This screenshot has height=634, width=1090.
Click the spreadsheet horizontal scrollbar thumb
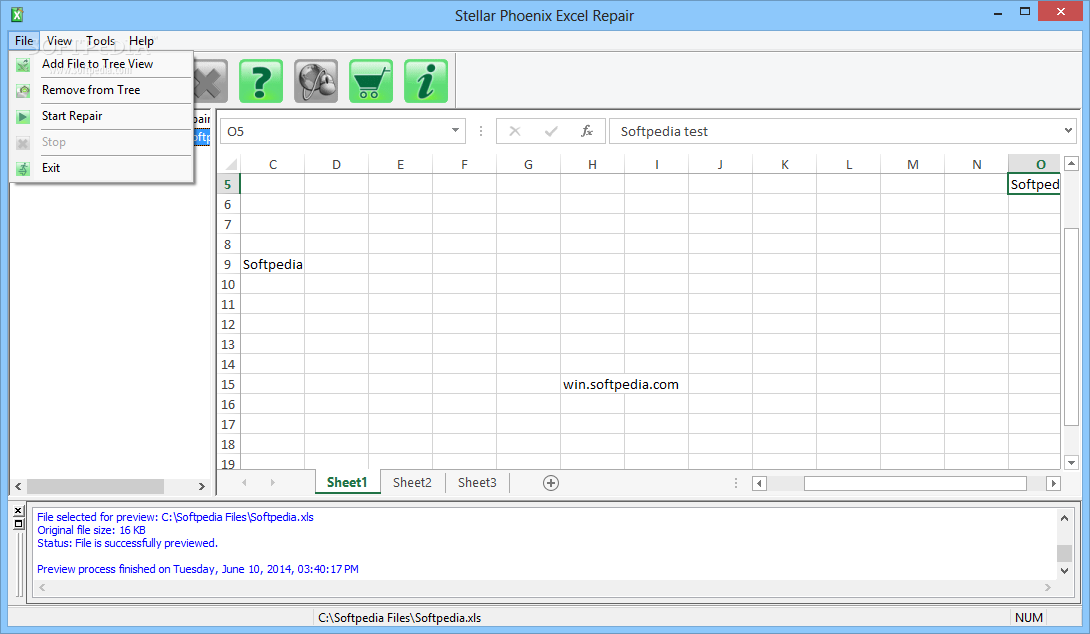tap(915, 483)
